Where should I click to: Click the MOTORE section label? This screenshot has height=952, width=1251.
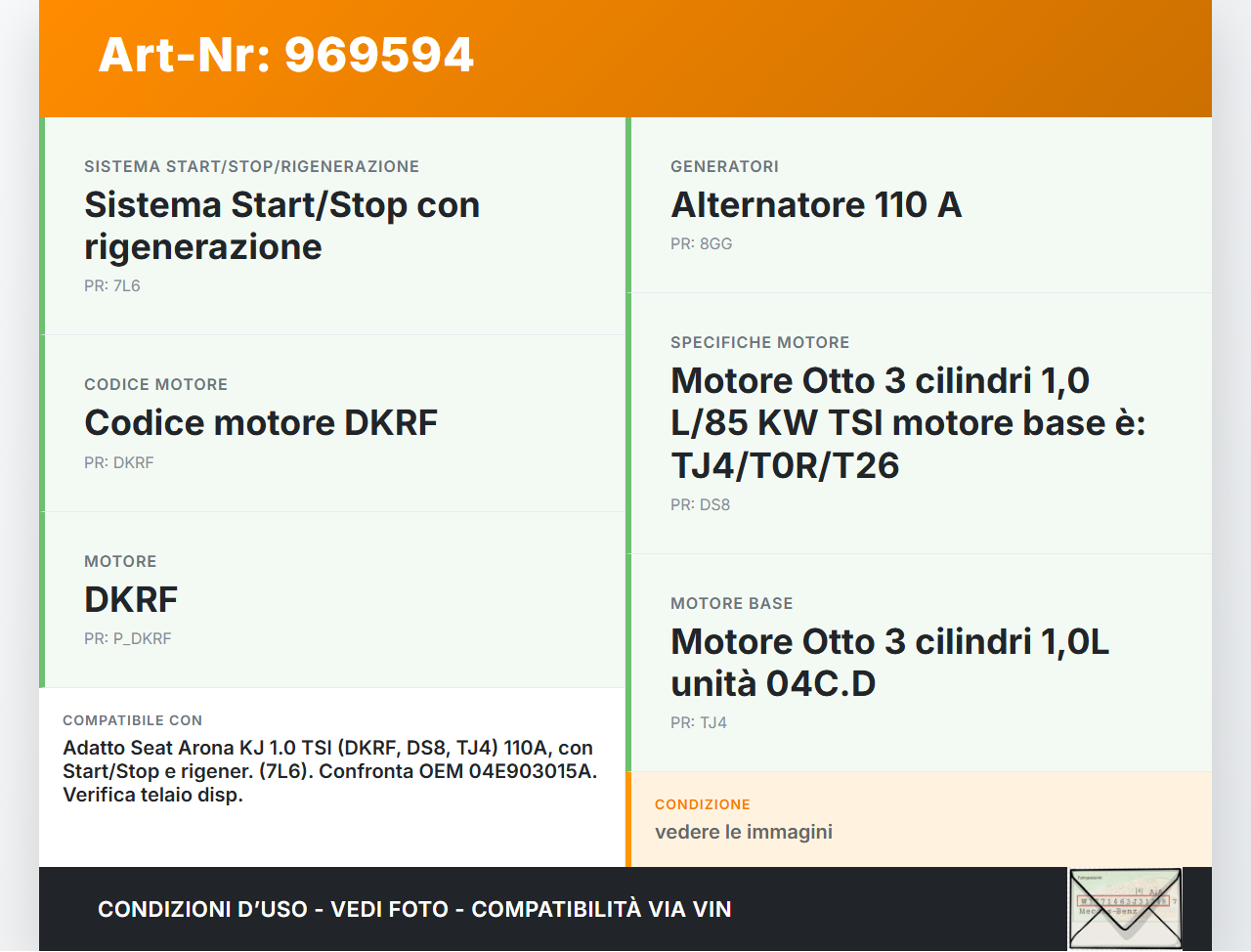[120, 561]
